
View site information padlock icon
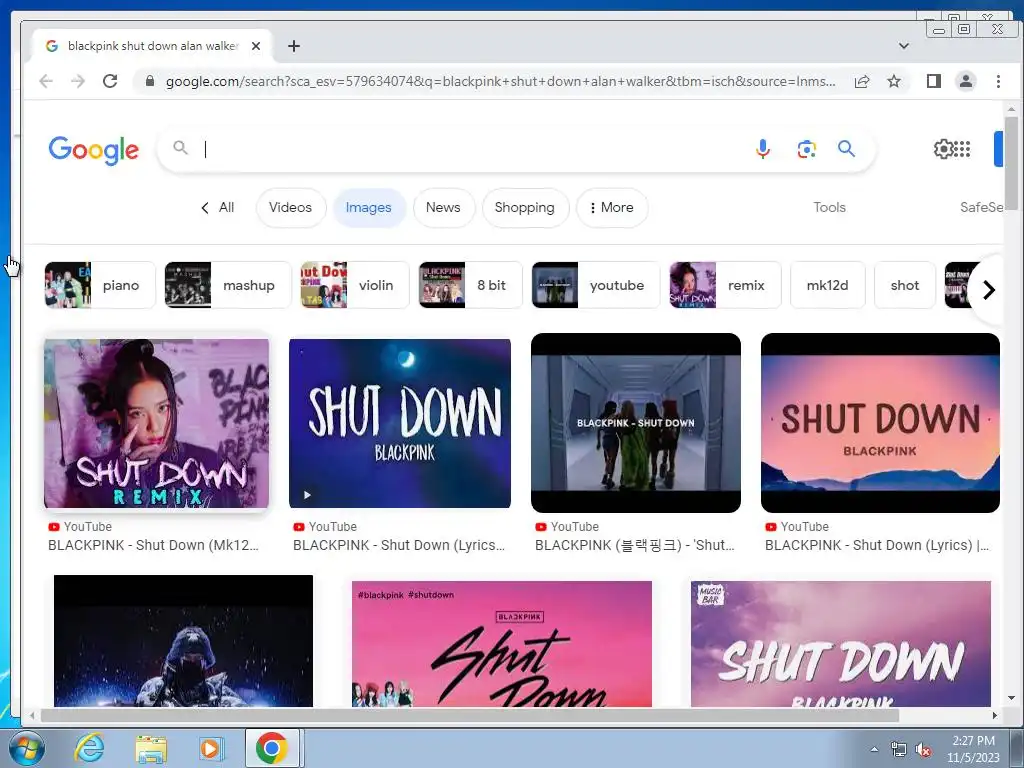coord(150,81)
